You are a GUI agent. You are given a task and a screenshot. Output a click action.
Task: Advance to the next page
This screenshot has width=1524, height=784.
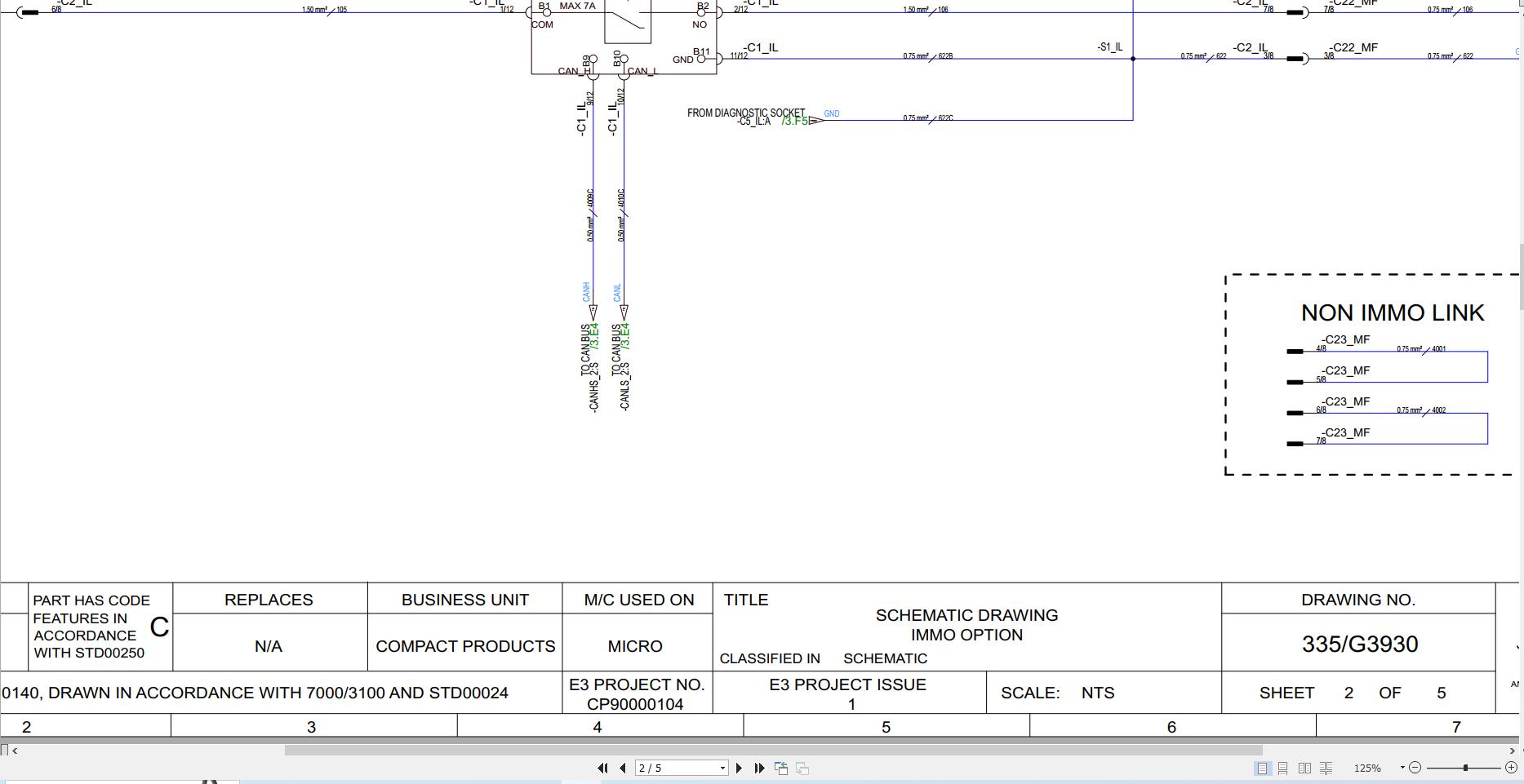click(x=739, y=768)
